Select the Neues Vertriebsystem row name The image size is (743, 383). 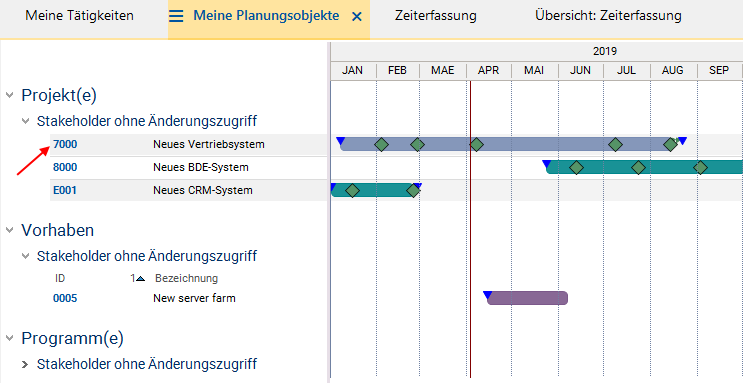pos(209,144)
